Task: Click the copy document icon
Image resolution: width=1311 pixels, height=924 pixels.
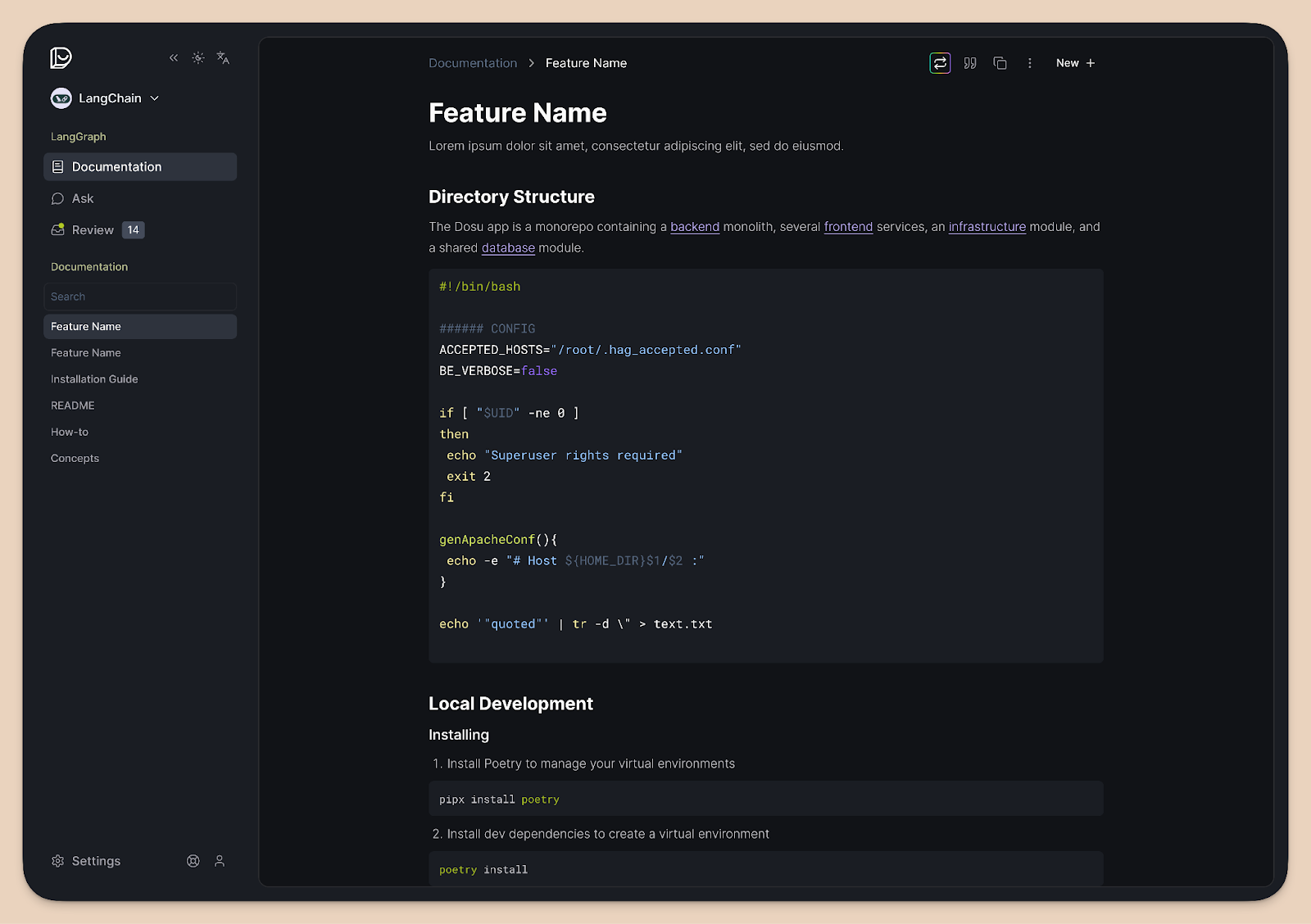Action: 1000,63
